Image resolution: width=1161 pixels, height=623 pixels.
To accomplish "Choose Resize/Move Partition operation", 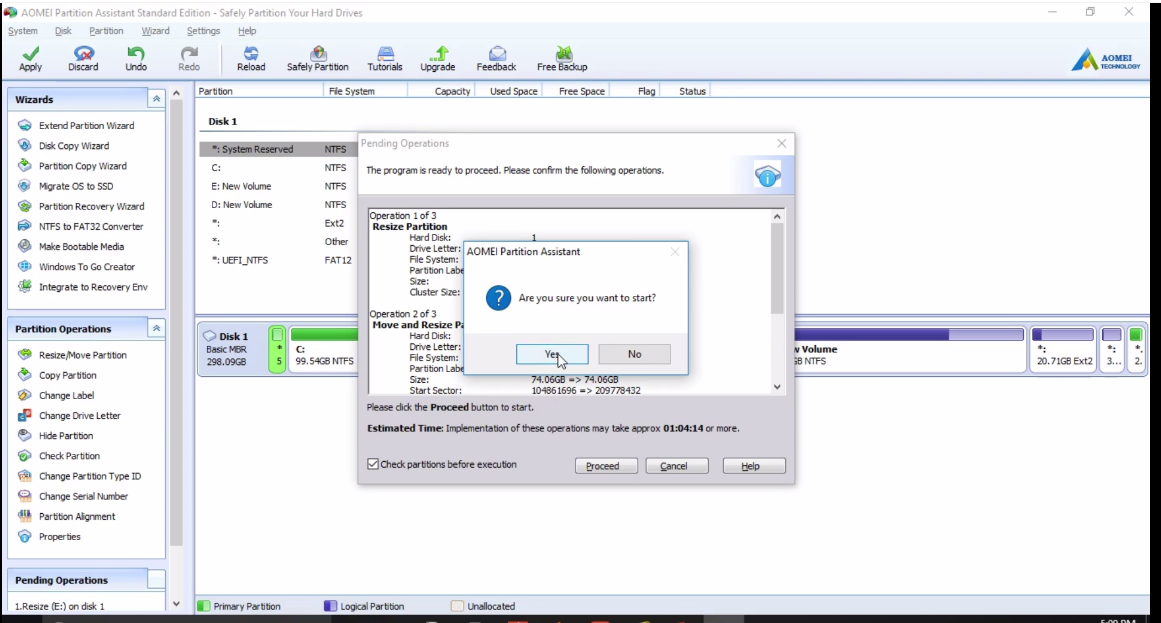I will click(83, 355).
